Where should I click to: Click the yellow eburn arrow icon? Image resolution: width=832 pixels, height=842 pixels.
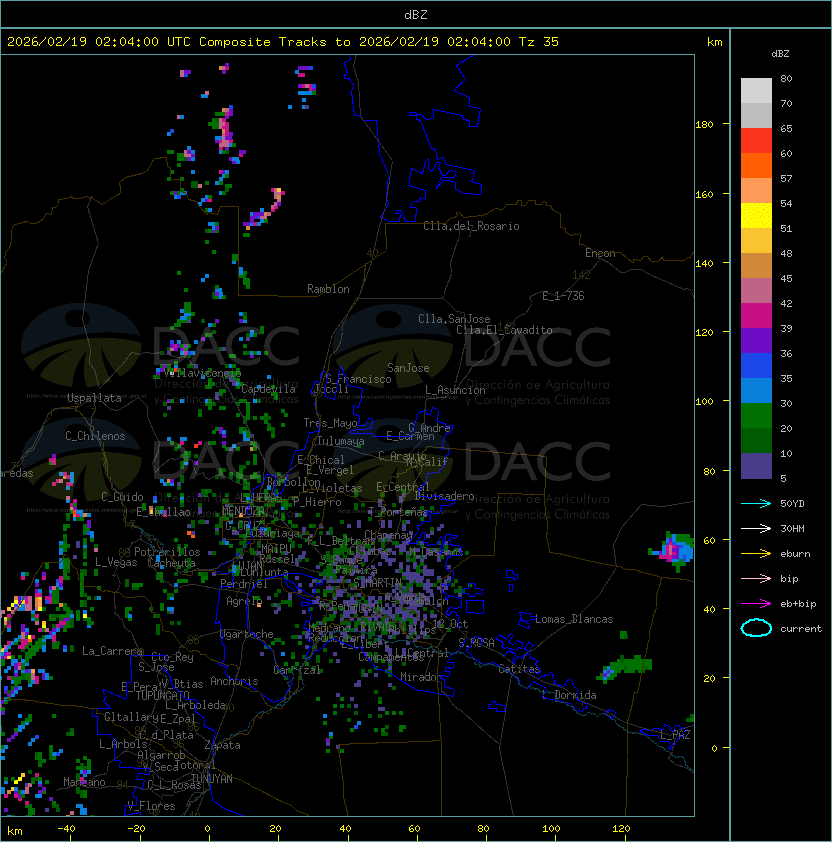tap(756, 553)
